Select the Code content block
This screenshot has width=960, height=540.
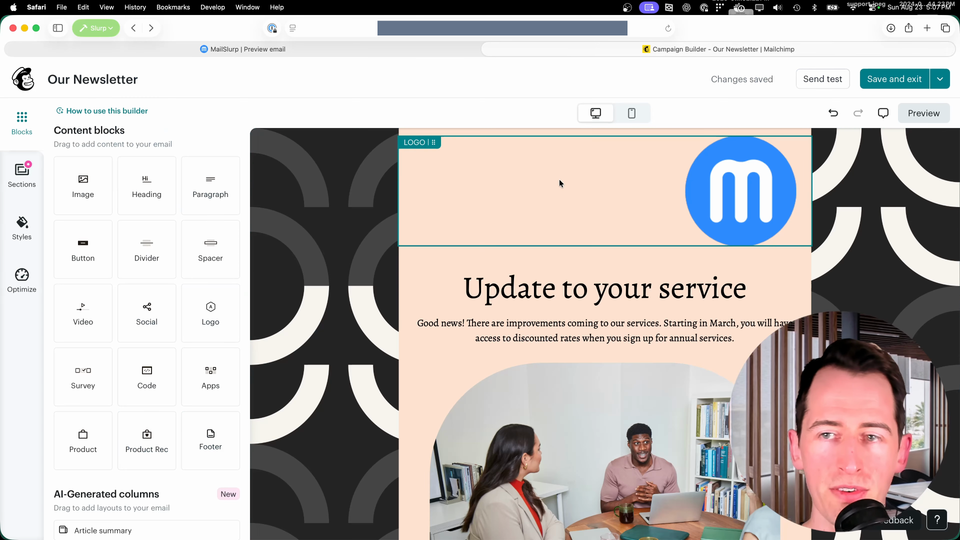pyautogui.click(x=146, y=377)
